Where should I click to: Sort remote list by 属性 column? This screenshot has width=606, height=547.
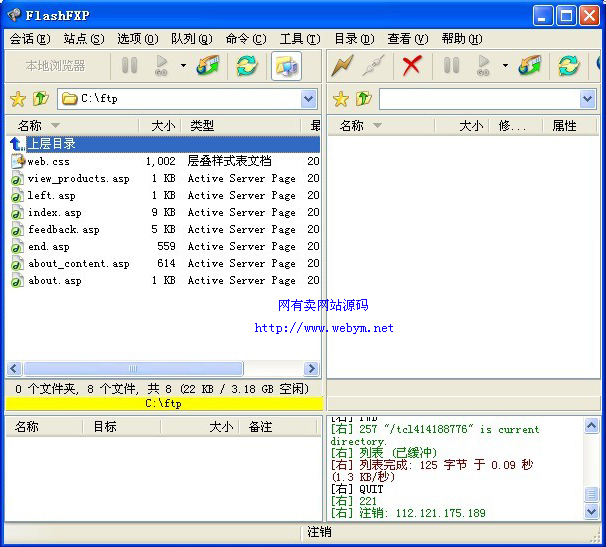[569, 126]
